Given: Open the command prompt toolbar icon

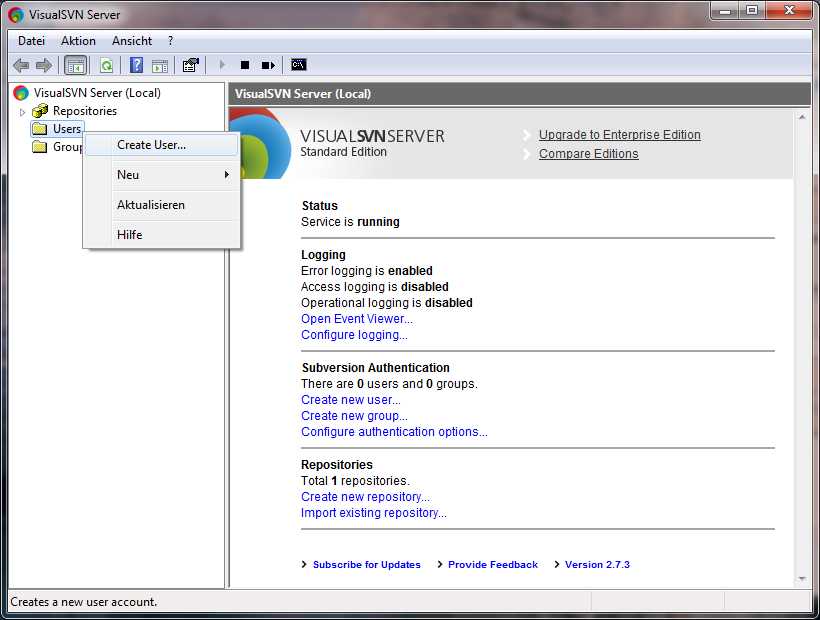Looking at the screenshot, I should 299,65.
